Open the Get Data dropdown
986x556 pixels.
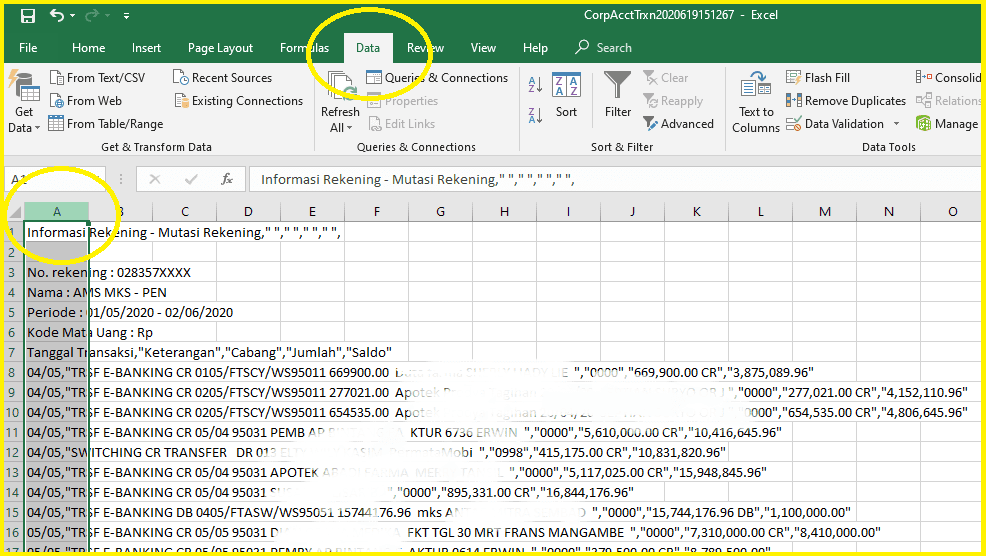pos(24,102)
